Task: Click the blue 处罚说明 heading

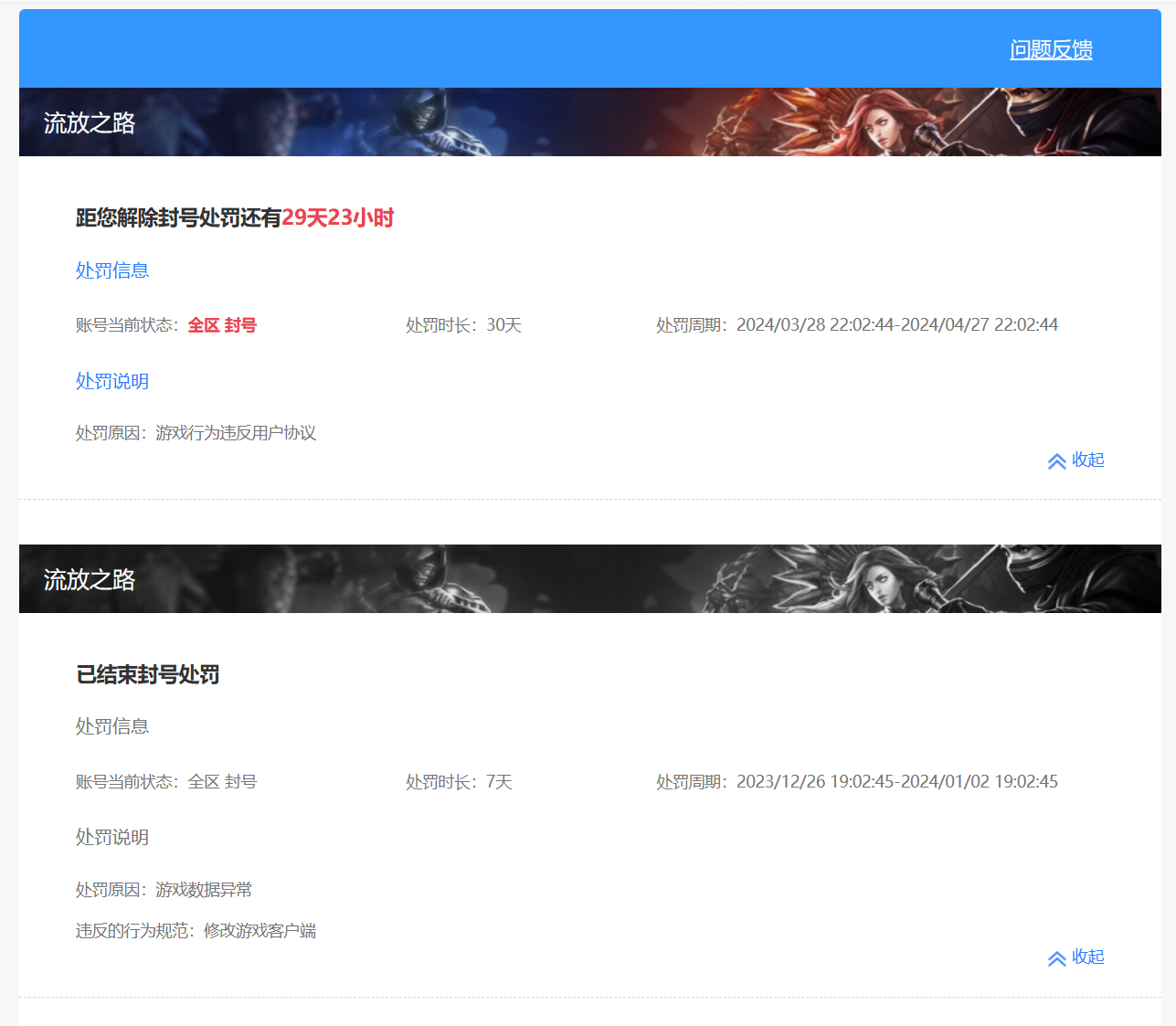Action: coord(112,381)
